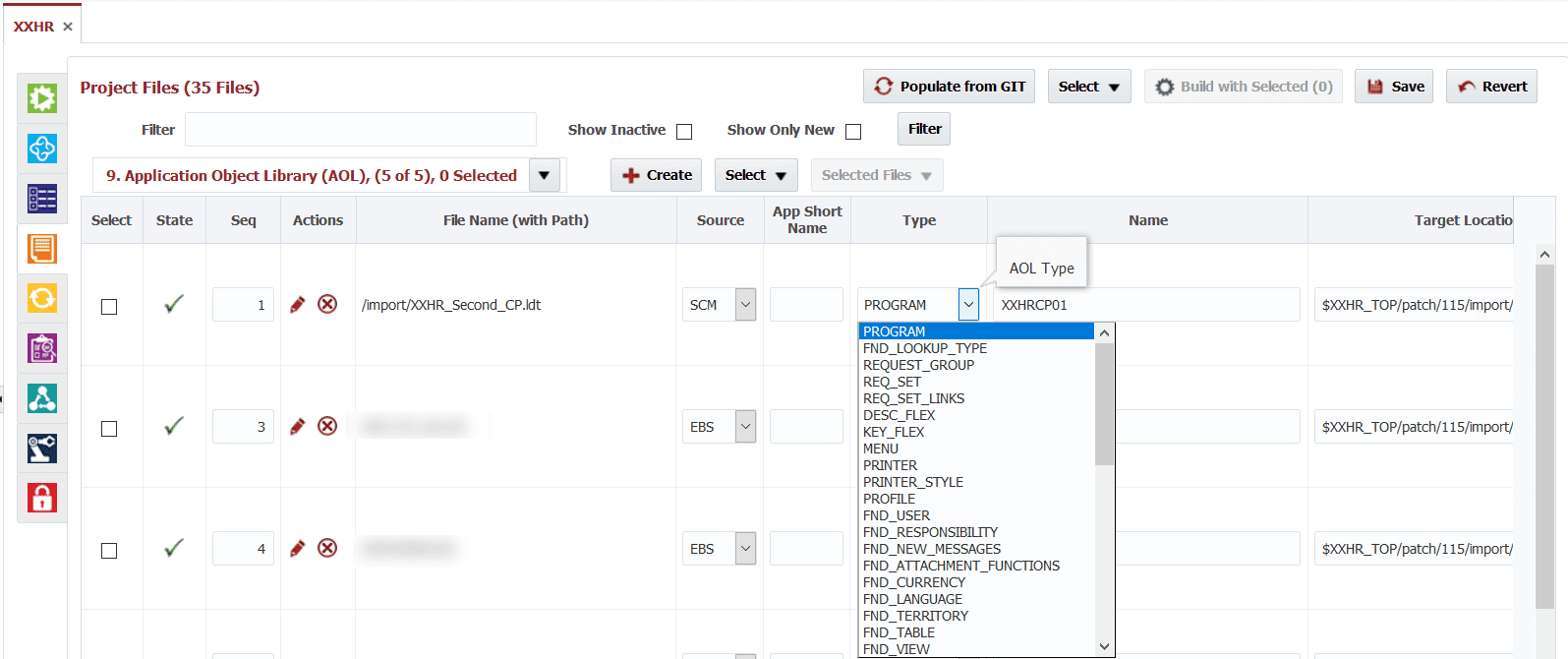Click the teal network nodes sidebar icon

(42, 398)
